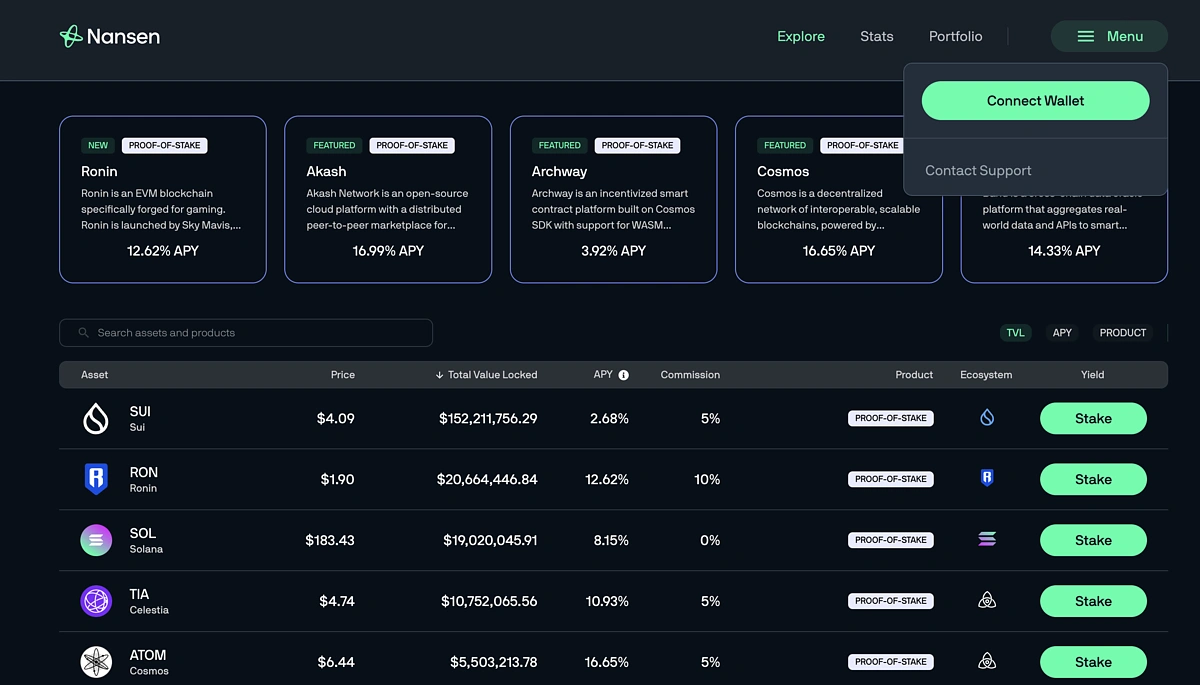
Task: Click the 10% commission value for RON
Action: pos(707,479)
